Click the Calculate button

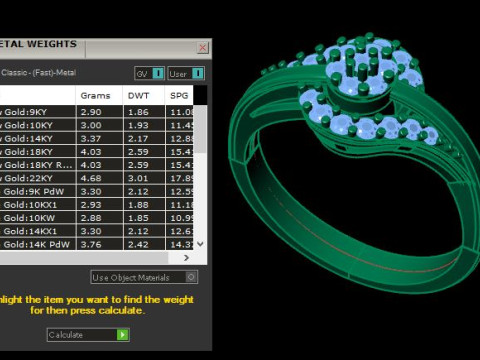point(88,335)
